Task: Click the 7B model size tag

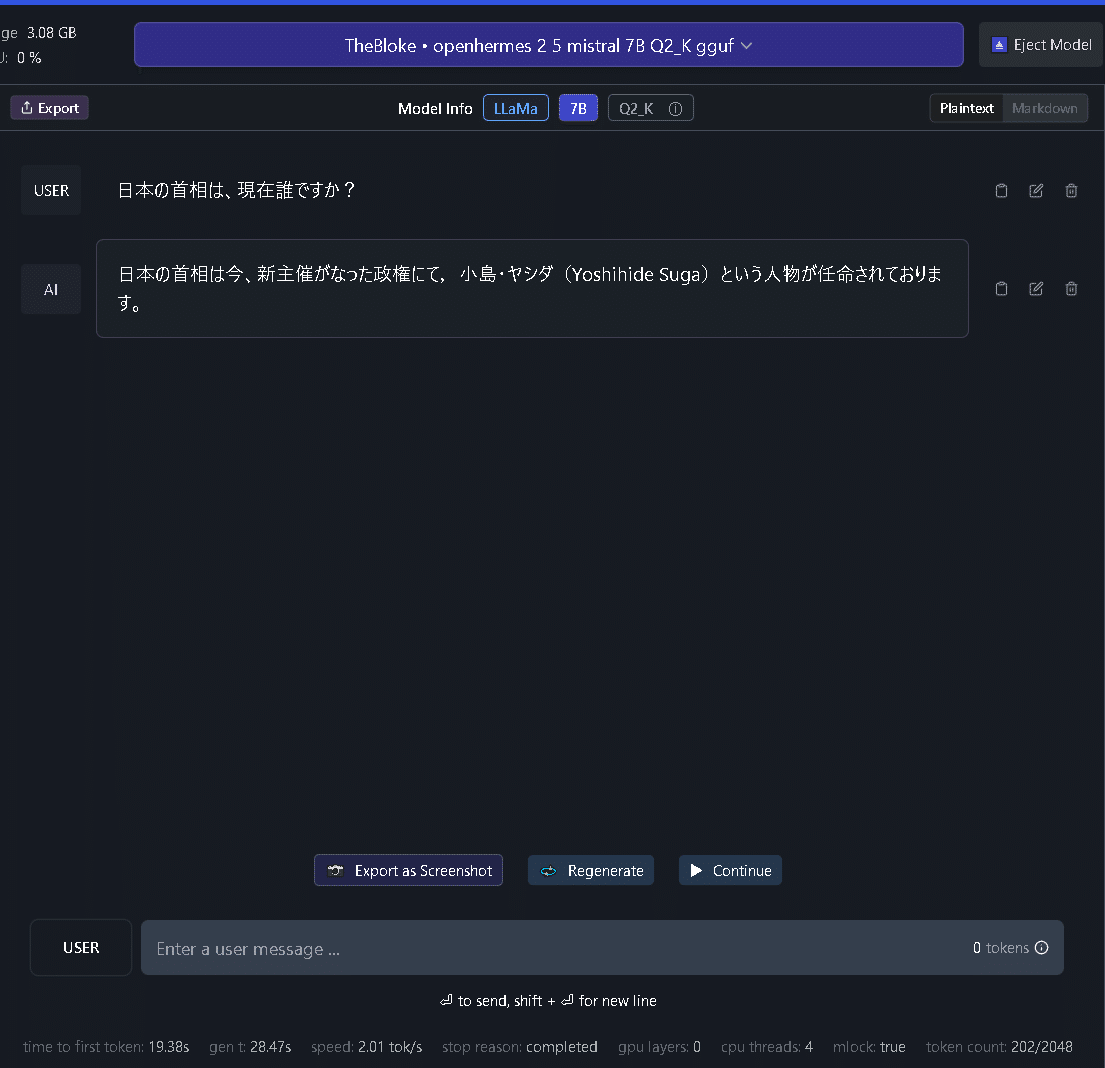Action: (579, 109)
